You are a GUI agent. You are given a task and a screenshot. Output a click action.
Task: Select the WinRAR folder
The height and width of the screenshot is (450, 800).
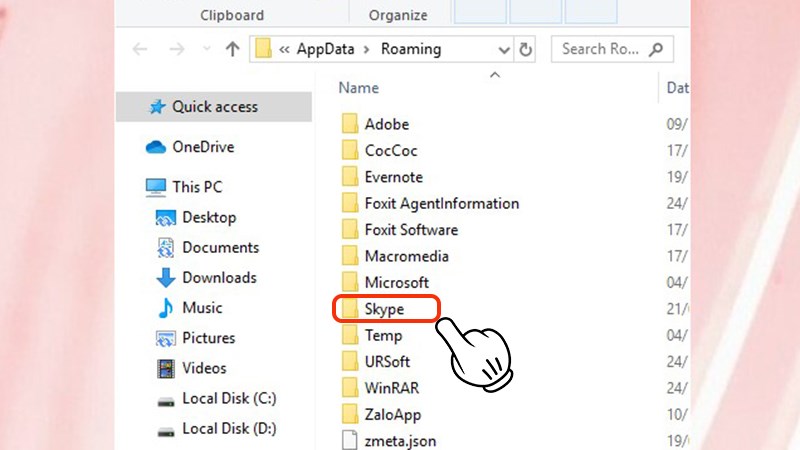[x=392, y=388]
